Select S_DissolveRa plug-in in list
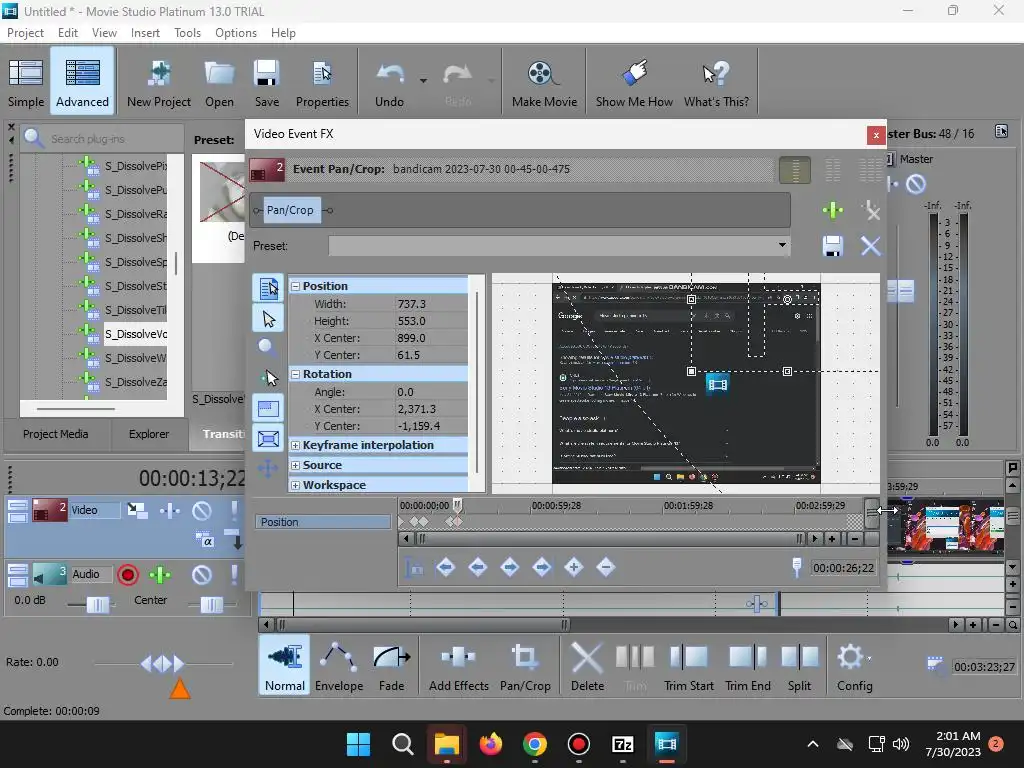Screen dimensions: 1024x768 [x=136, y=214]
